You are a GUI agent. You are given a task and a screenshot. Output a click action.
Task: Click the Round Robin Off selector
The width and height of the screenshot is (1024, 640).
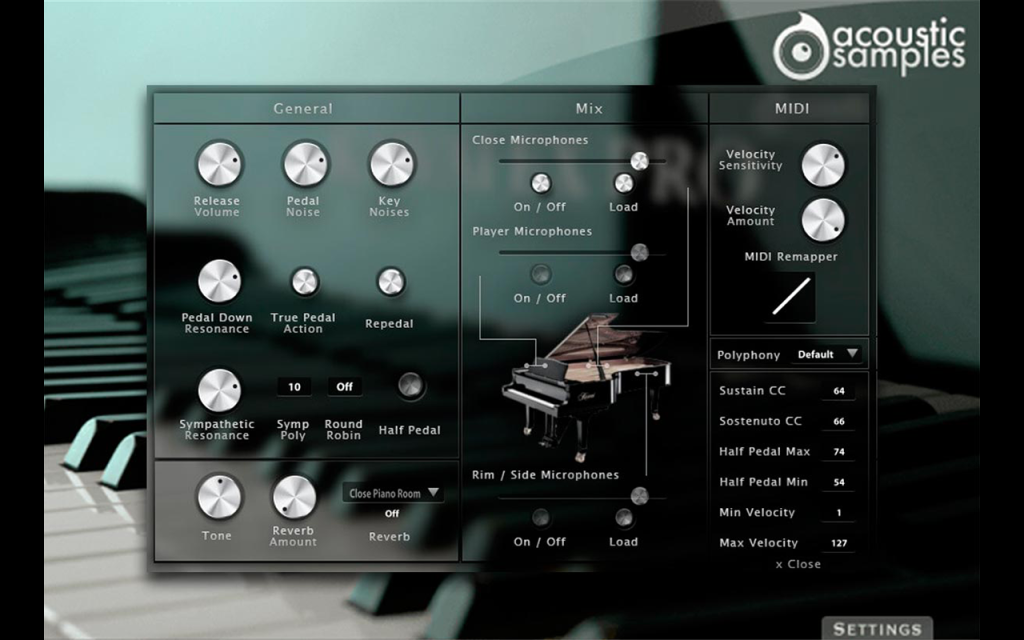pyautogui.click(x=344, y=387)
